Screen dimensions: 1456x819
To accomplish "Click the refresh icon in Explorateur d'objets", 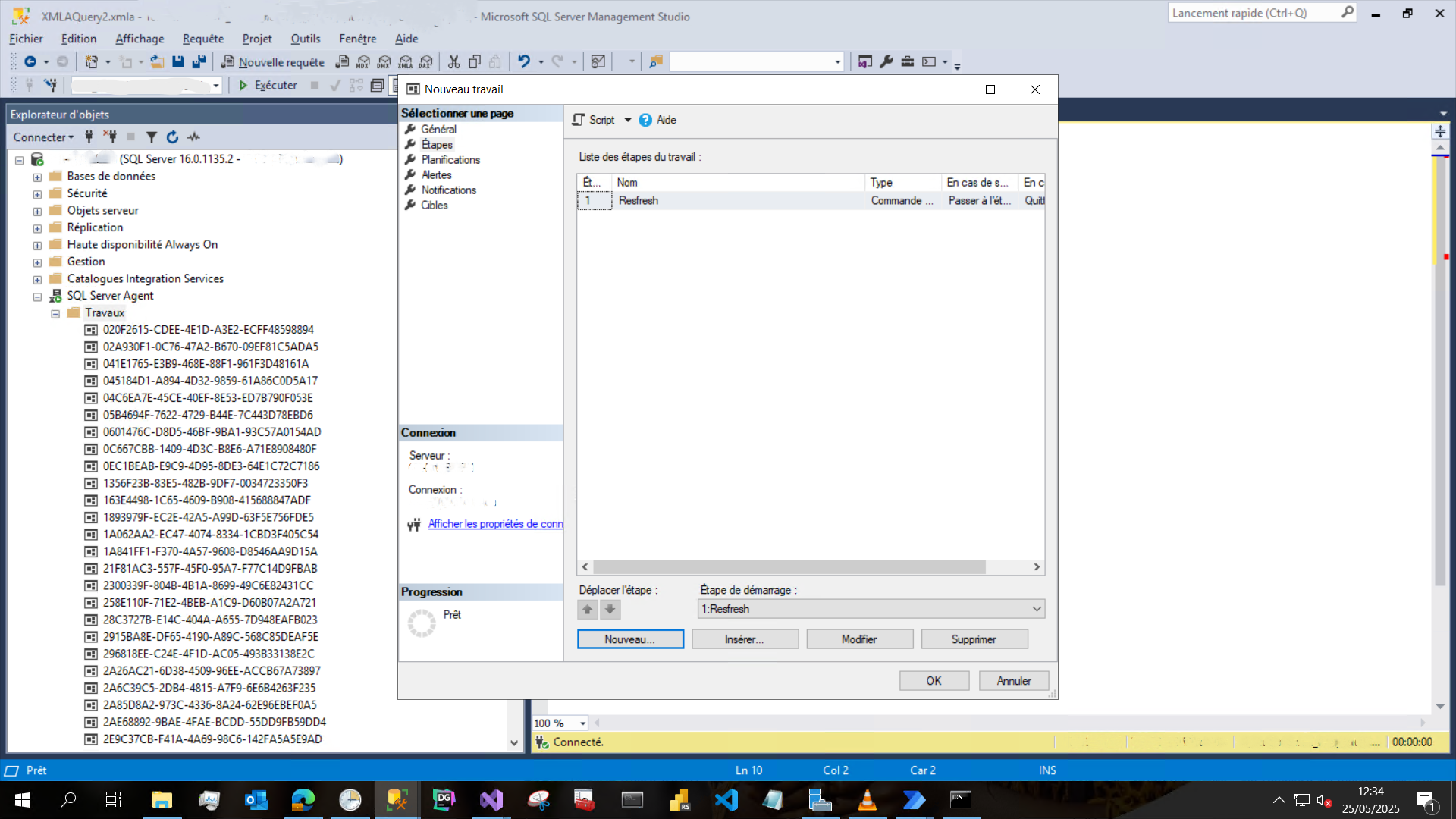I will (x=173, y=137).
